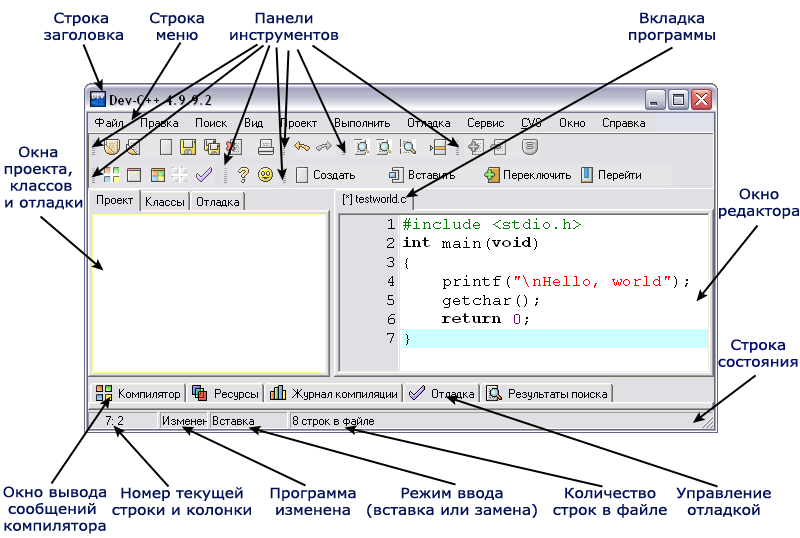
Task: Start debugging with the purple checkmark toolbar icon
Action: coord(204,175)
